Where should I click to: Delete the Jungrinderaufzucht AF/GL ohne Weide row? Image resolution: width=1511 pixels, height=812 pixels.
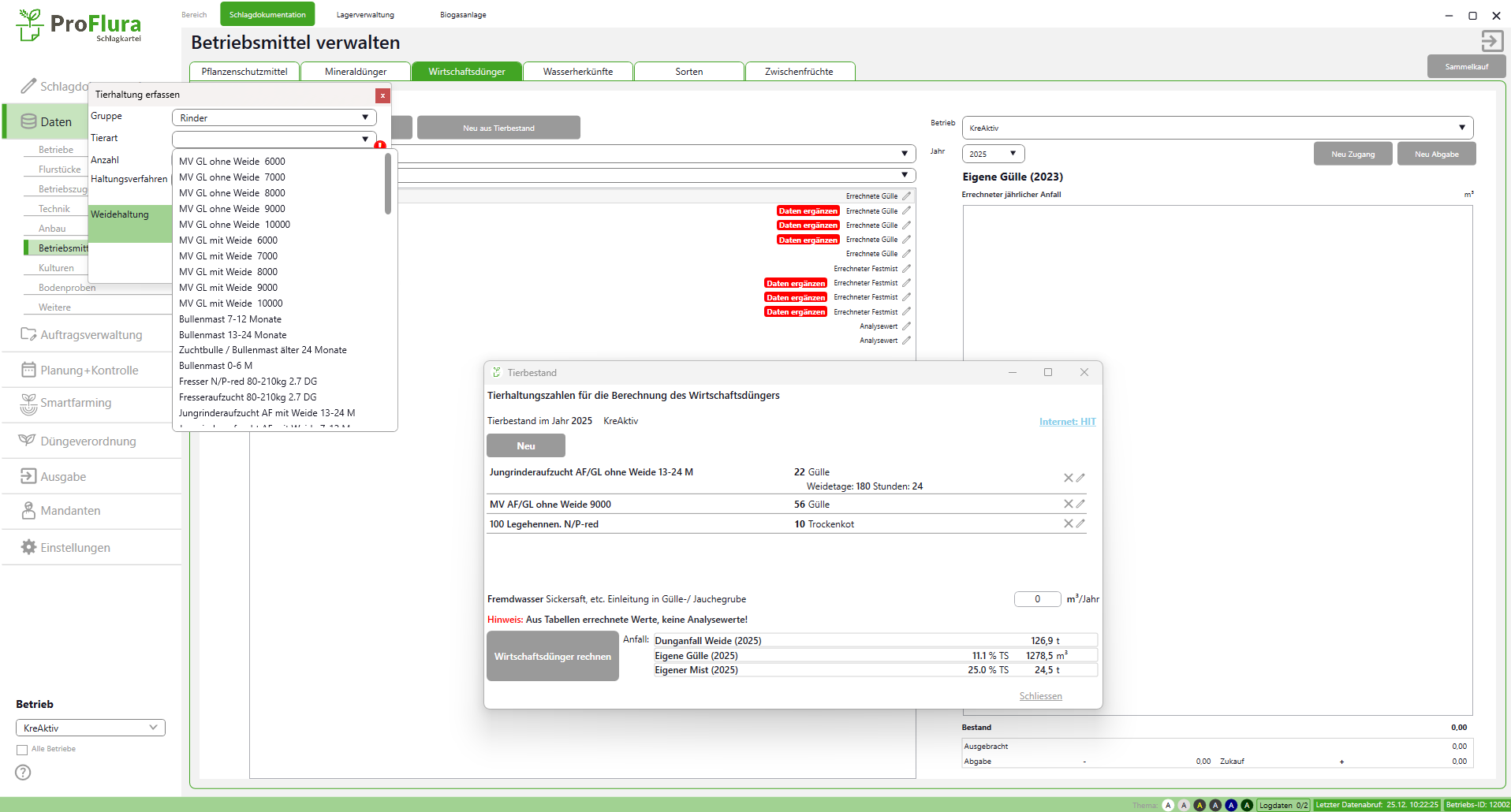click(1068, 478)
